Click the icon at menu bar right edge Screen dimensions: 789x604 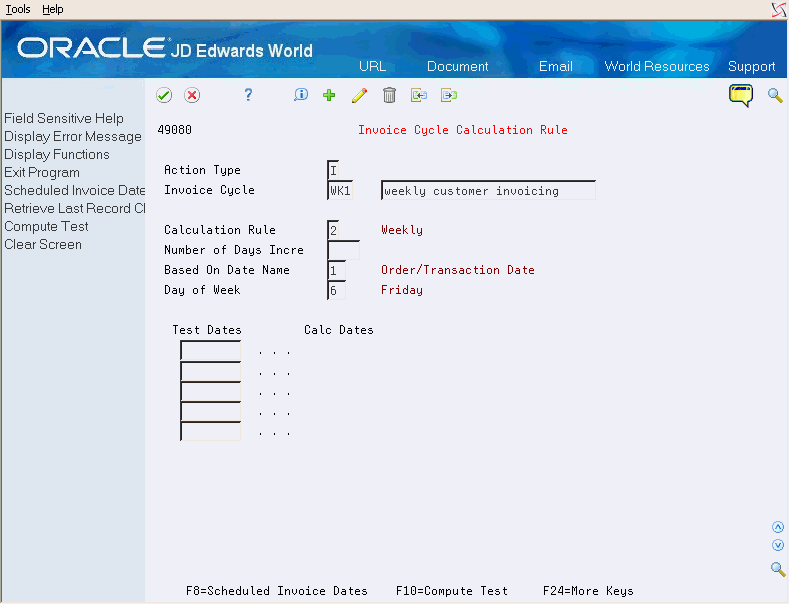point(778,10)
